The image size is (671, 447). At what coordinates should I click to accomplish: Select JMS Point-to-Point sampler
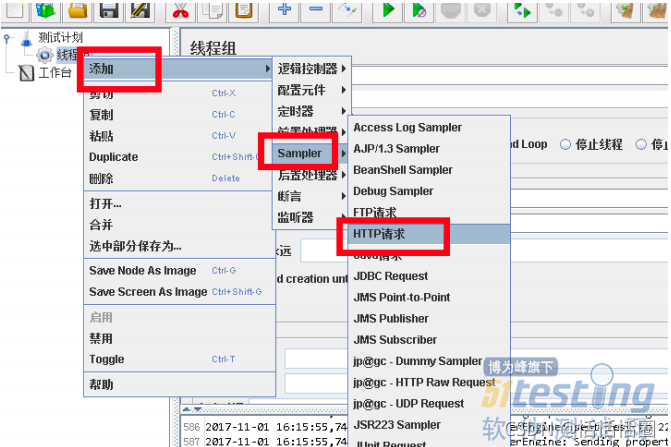429,297
